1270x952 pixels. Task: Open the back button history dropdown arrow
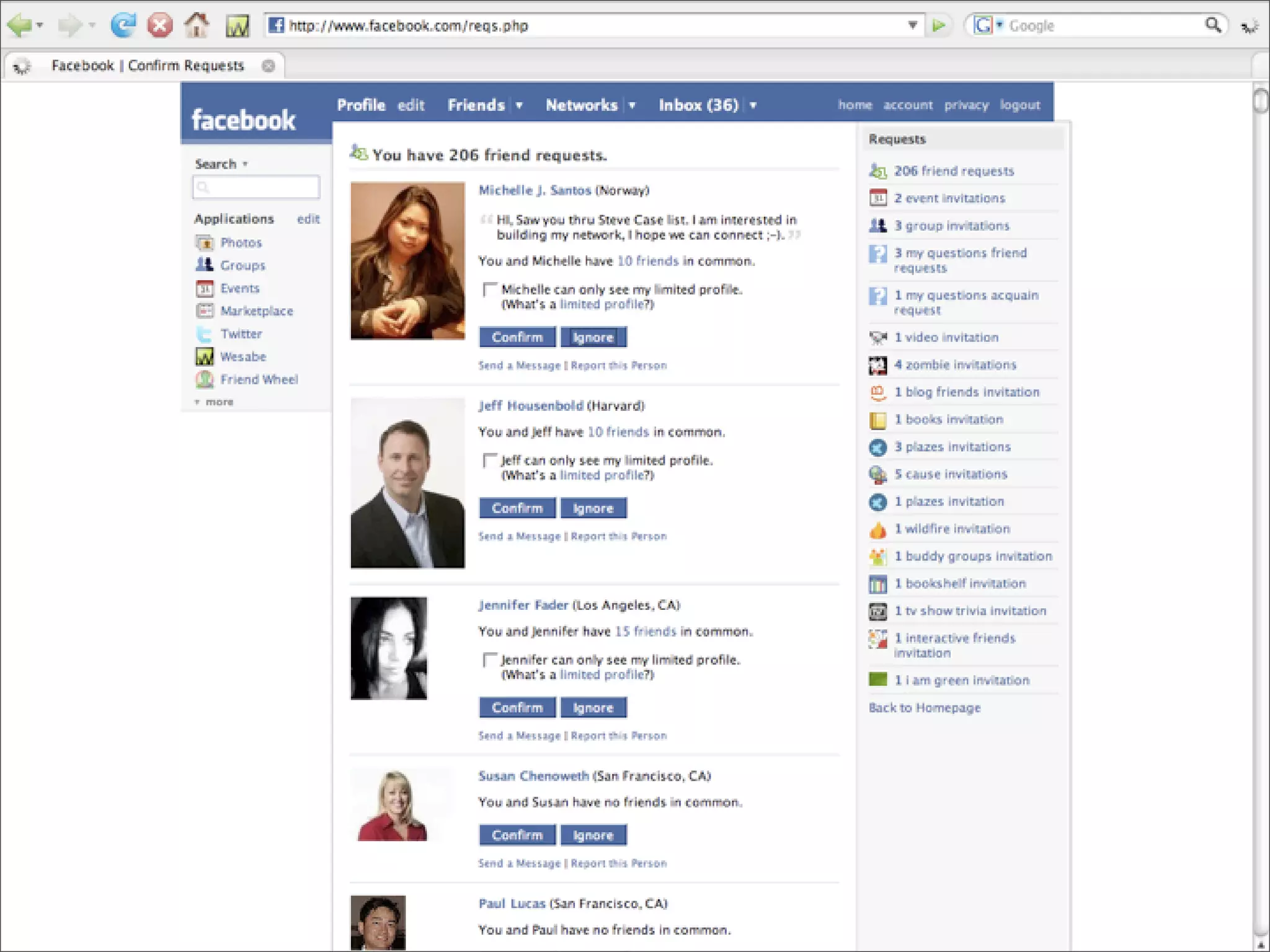click(40, 25)
